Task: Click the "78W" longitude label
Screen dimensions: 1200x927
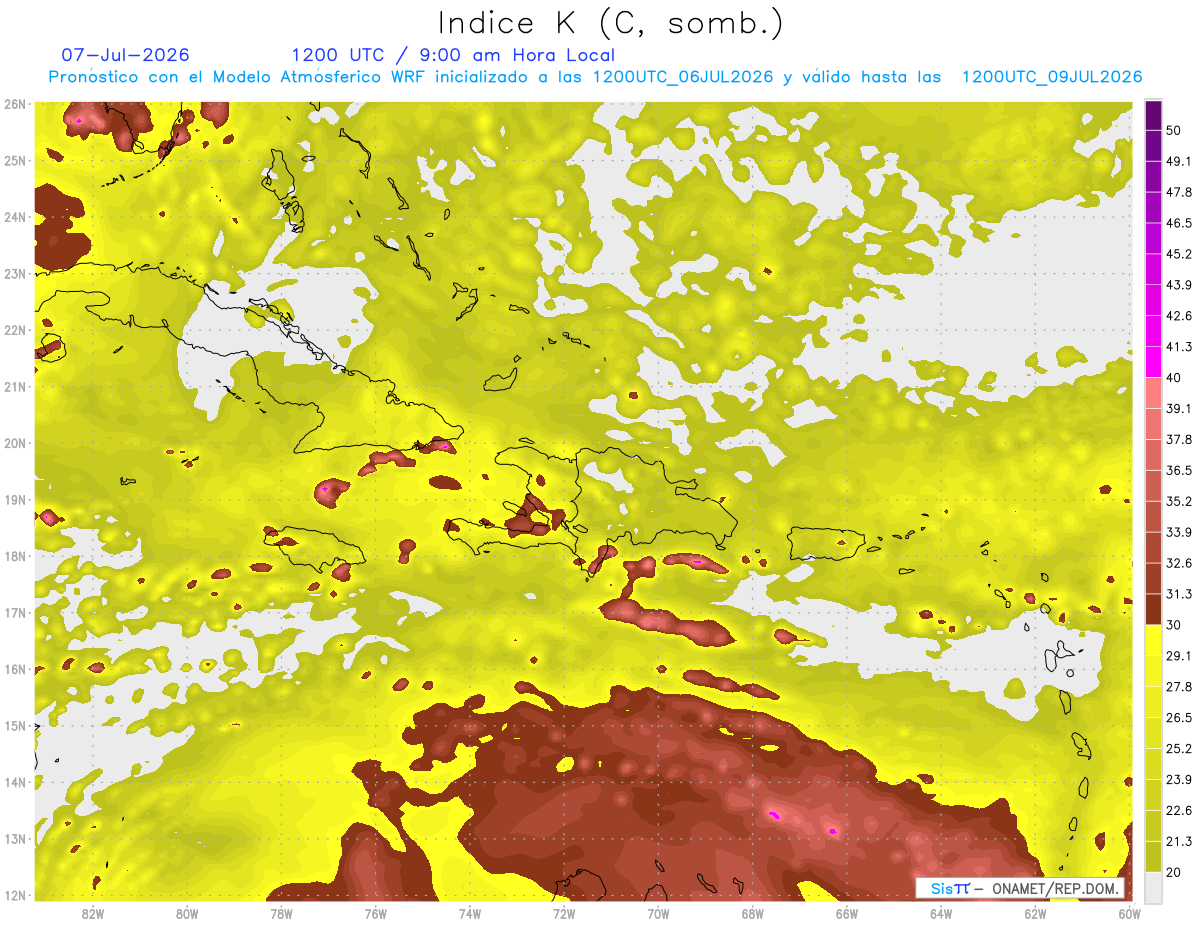Action: (281, 913)
